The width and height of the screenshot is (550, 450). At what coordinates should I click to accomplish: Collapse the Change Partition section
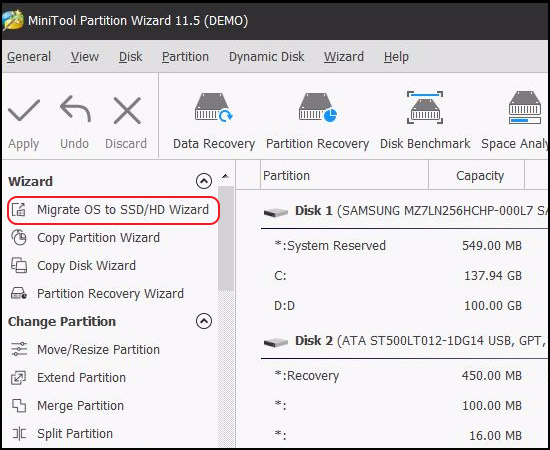tap(204, 321)
